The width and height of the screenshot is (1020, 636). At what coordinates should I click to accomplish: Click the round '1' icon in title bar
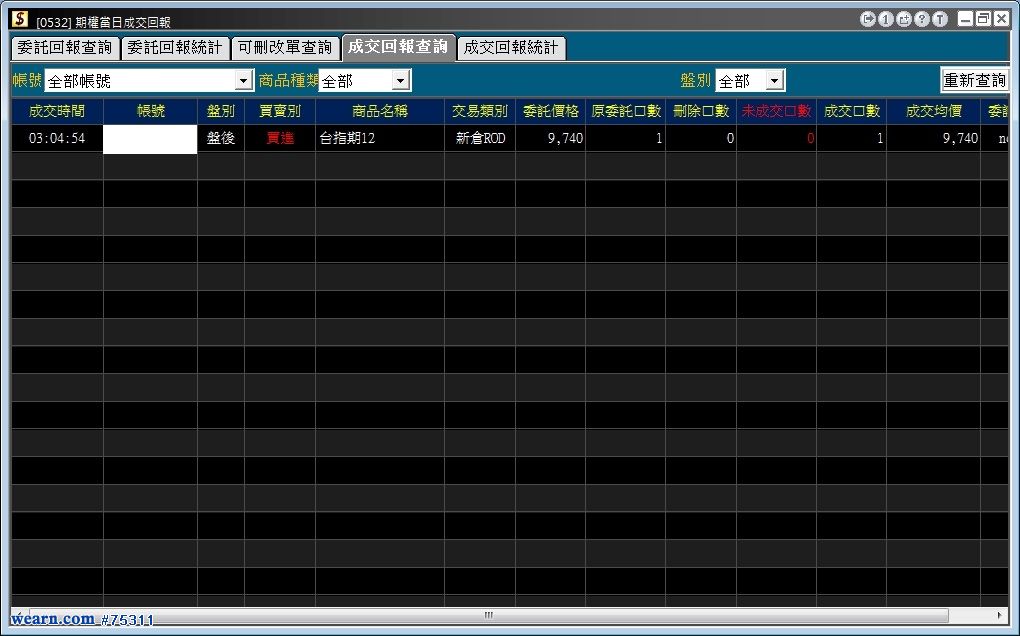[x=886, y=20]
